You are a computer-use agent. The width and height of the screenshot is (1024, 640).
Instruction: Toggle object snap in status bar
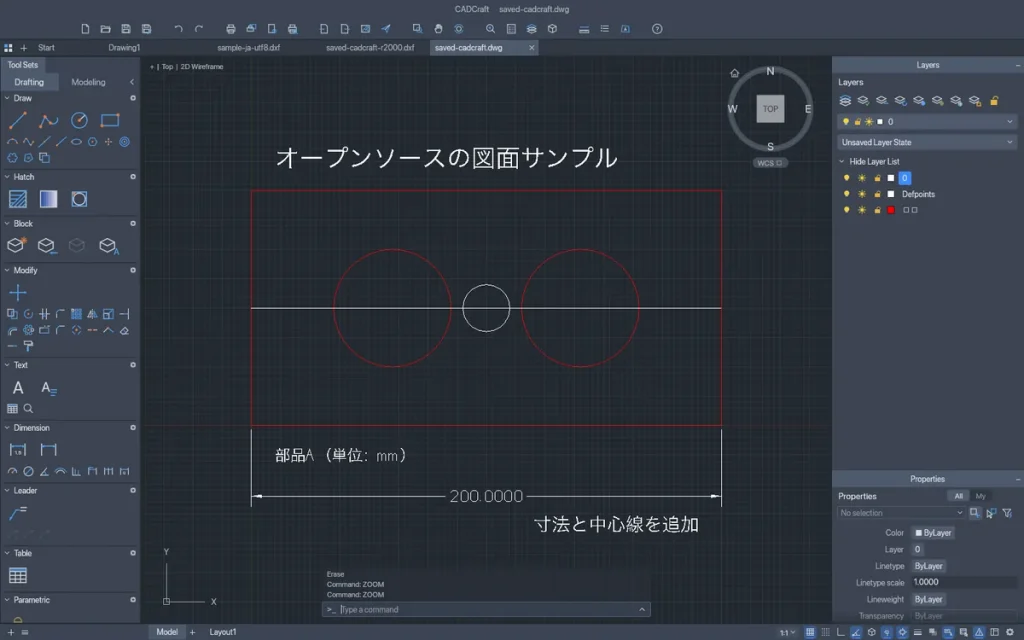tap(902, 632)
